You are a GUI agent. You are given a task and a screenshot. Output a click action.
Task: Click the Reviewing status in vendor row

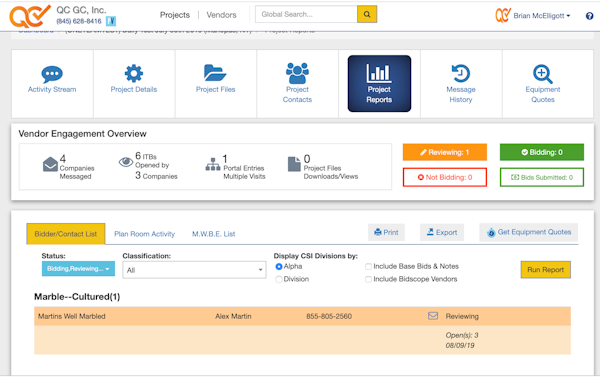(x=462, y=316)
